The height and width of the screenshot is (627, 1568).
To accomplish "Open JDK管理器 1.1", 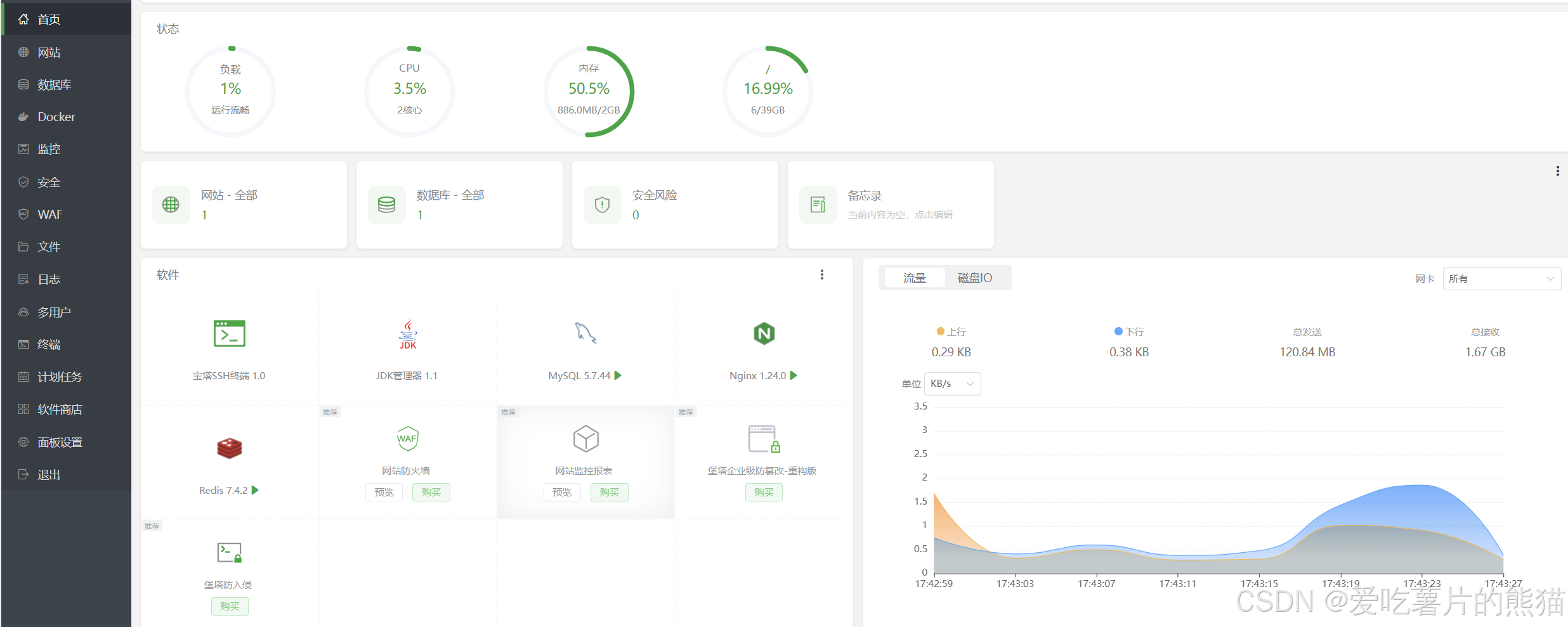I will tap(407, 375).
